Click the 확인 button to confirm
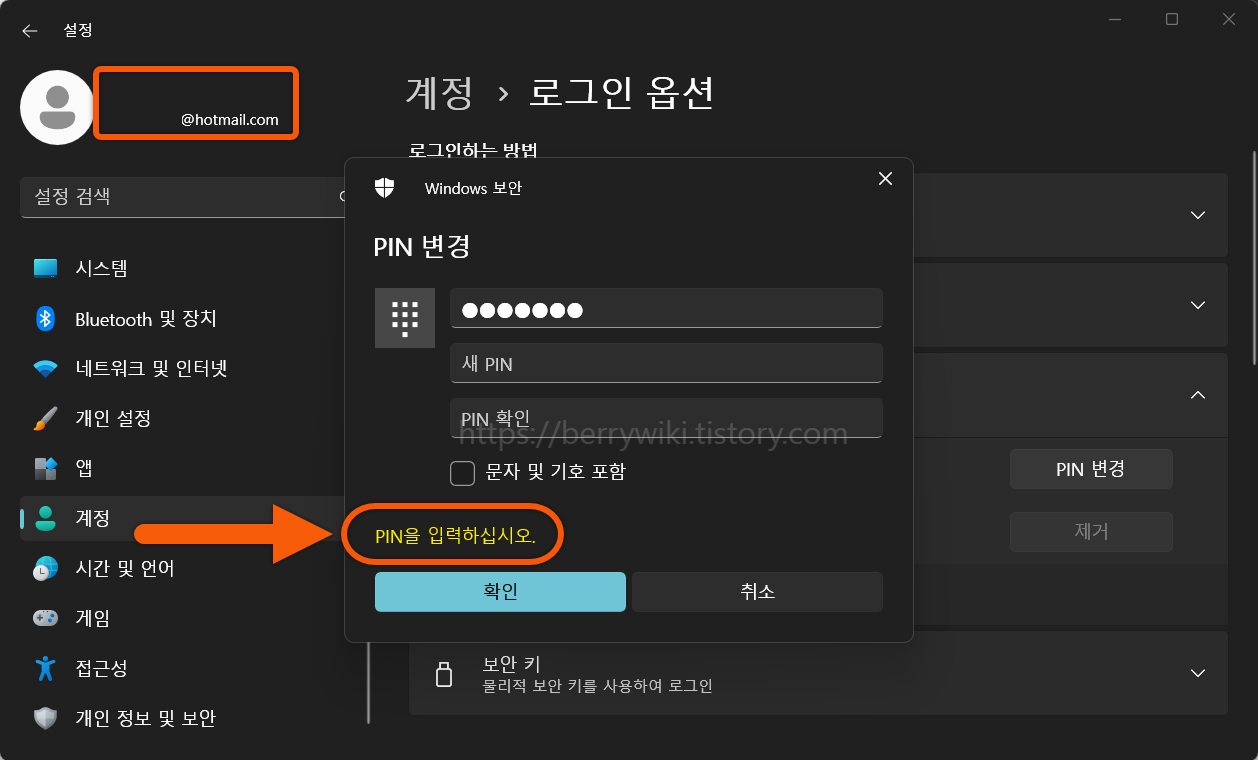1258x760 pixels. coord(500,591)
